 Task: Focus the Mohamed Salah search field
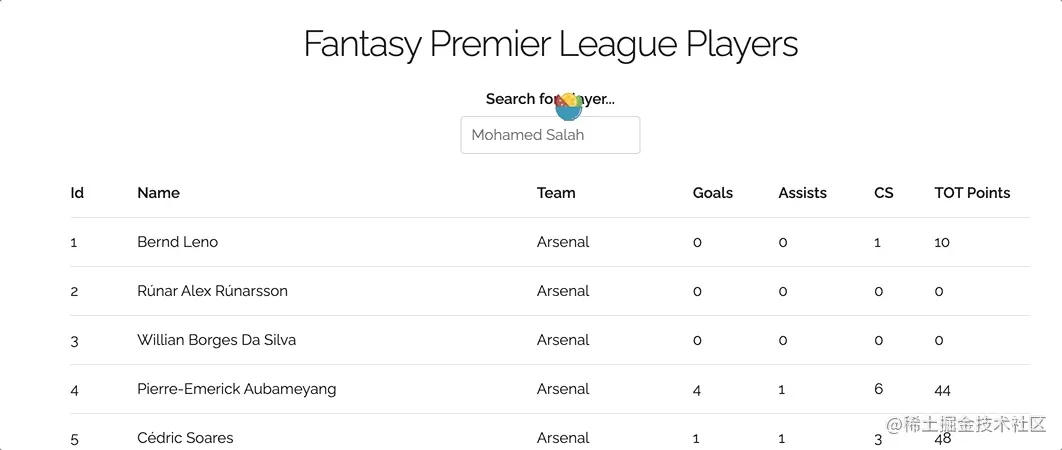(x=550, y=135)
